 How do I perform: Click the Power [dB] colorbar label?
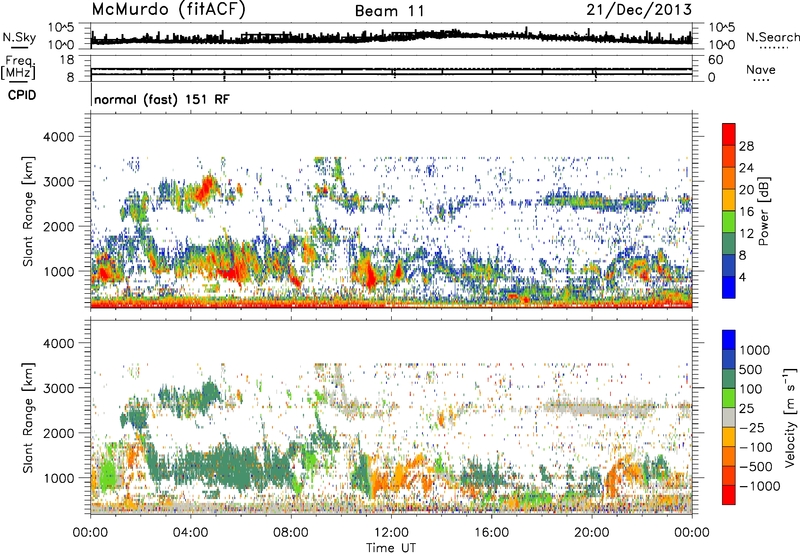tap(764, 211)
